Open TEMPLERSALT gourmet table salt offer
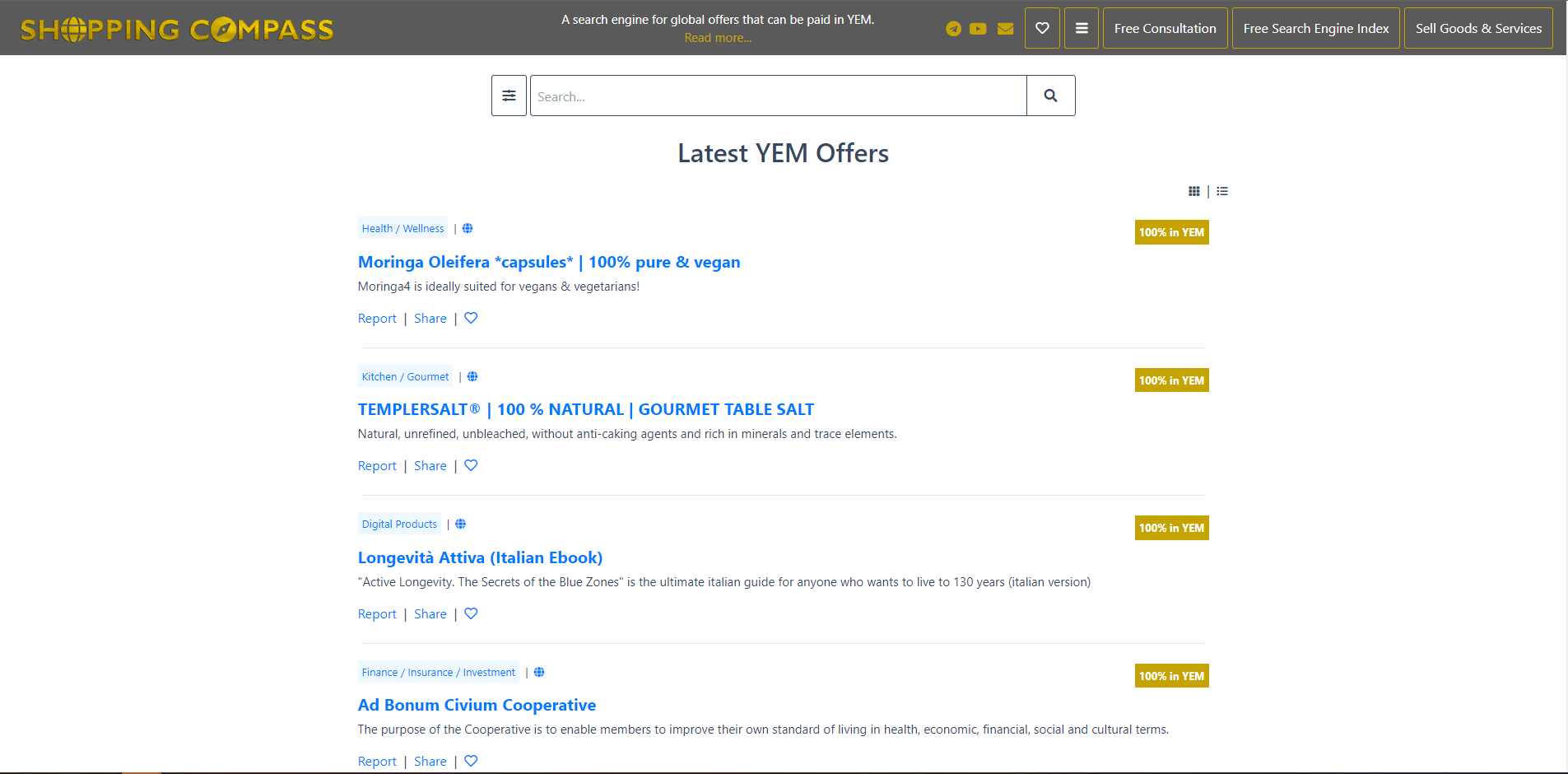Screen dimensions: 1568x774 click(586, 409)
